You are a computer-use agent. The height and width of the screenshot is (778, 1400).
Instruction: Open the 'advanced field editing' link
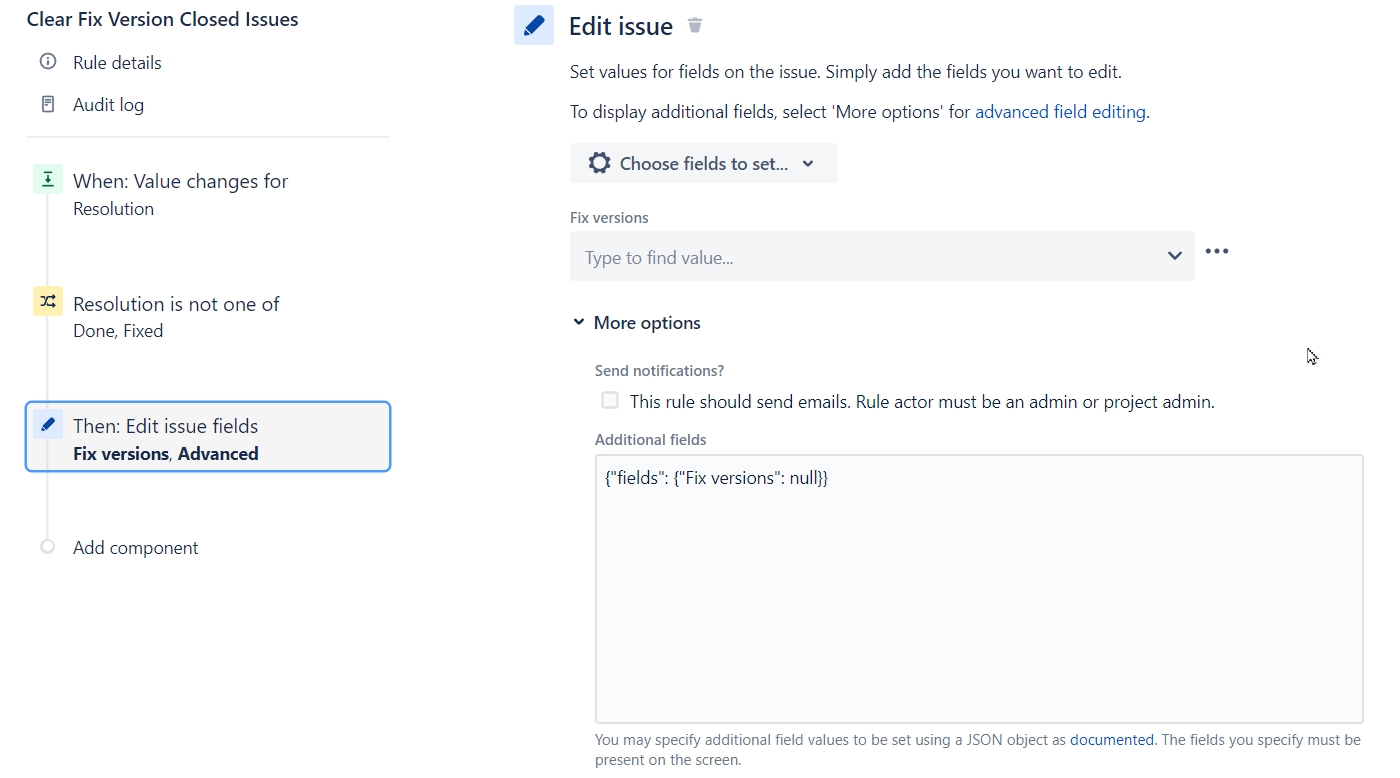1060,111
